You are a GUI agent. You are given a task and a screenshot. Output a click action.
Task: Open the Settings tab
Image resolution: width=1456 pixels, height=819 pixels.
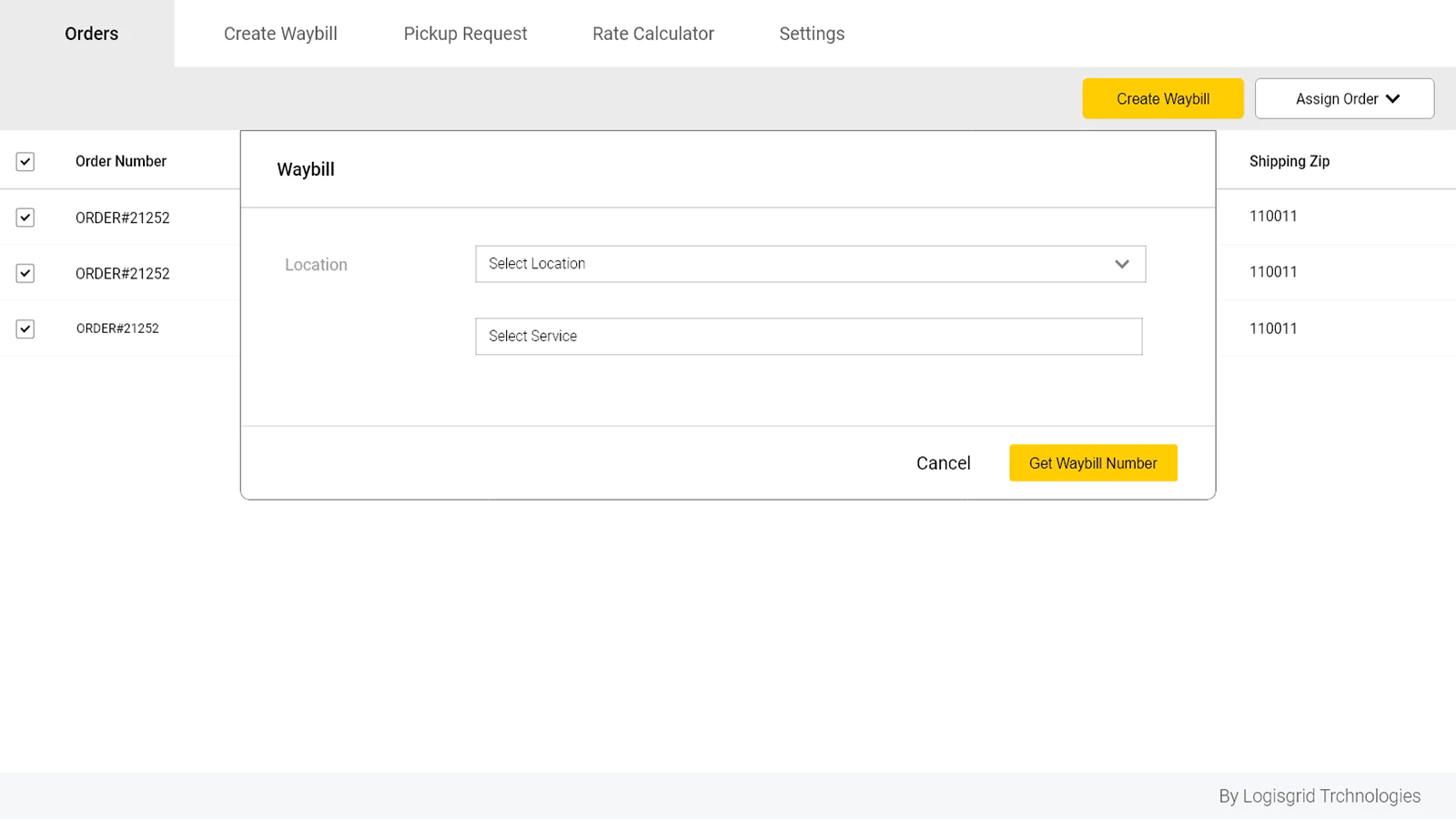pyautogui.click(x=811, y=34)
